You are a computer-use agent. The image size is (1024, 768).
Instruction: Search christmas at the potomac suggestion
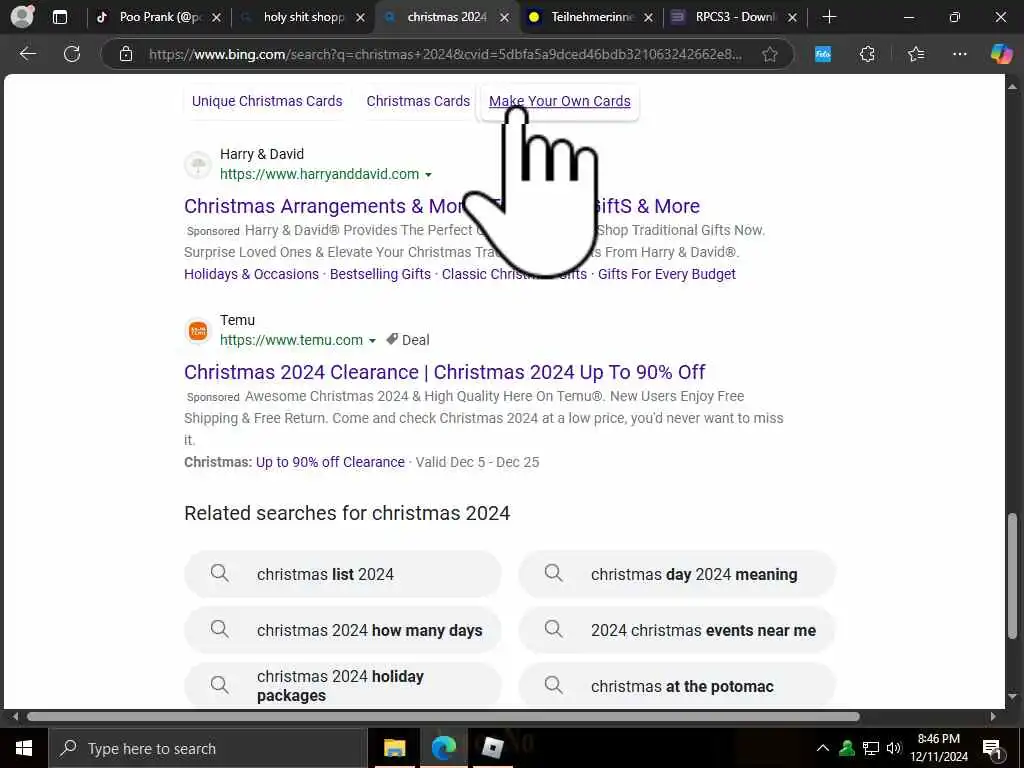(x=677, y=686)
